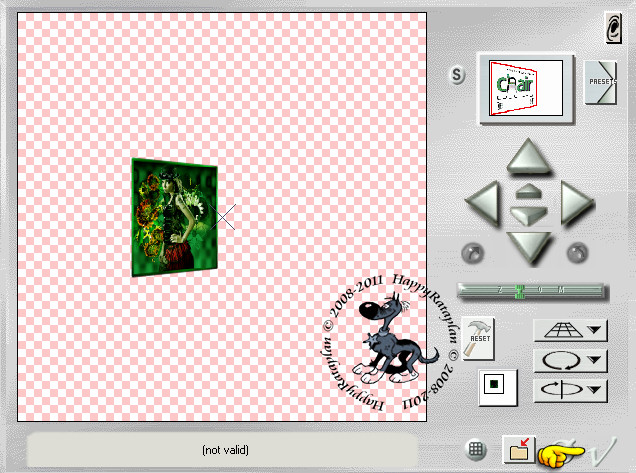Open the PRESETS panel
This screenshot has width=636, height=473.
(x=600, y=82)
